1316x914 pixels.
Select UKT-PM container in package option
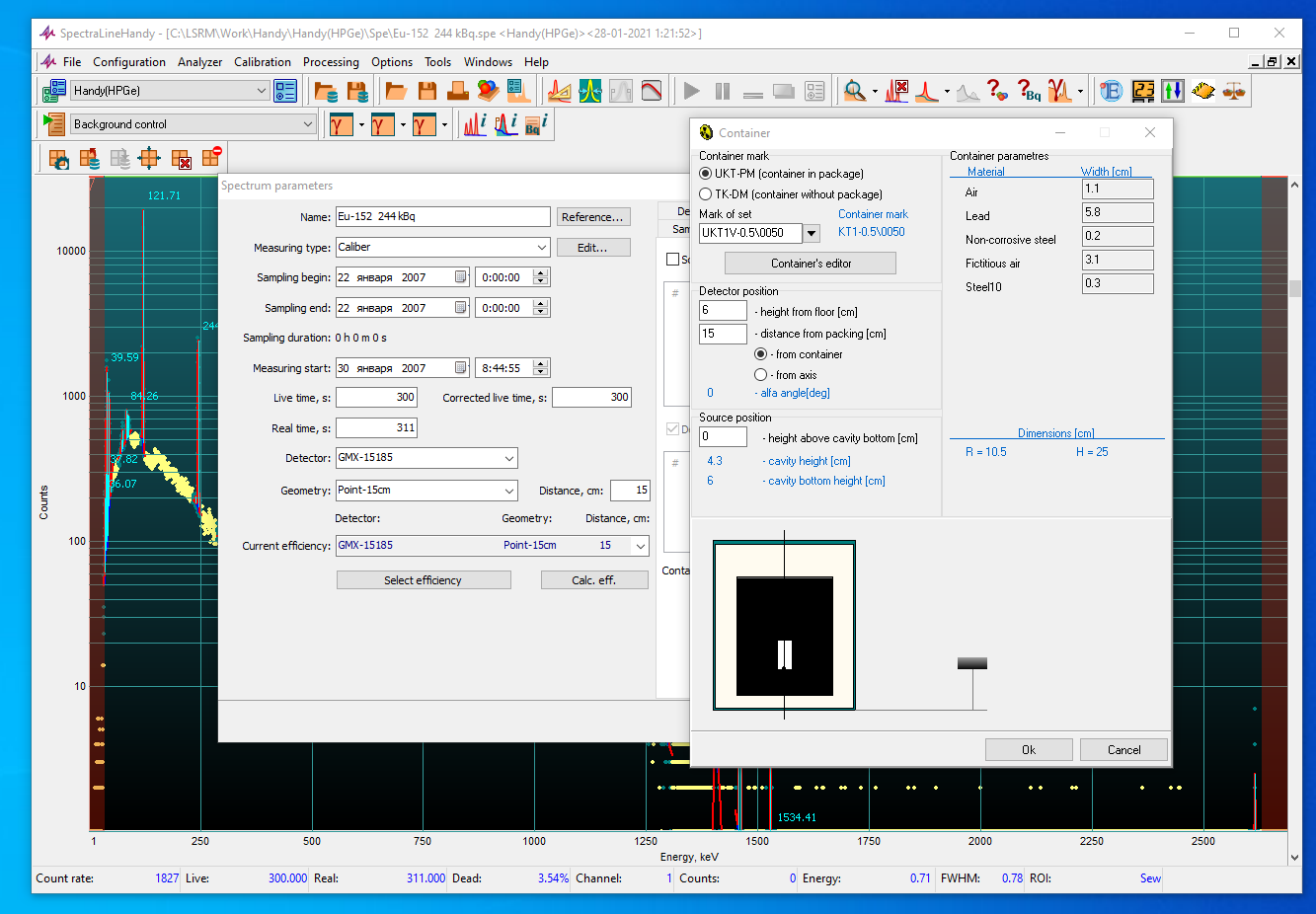[x=706, y=174]
